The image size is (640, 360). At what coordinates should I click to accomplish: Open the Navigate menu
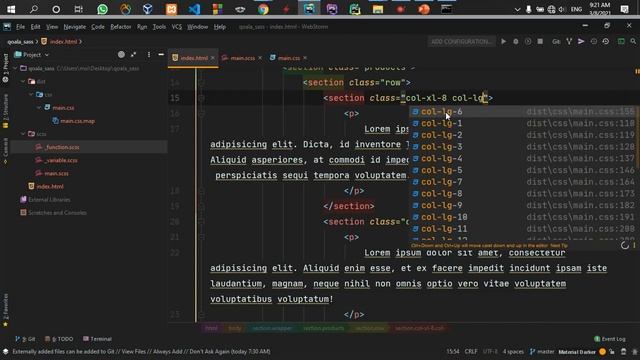(x=75, y=27)
